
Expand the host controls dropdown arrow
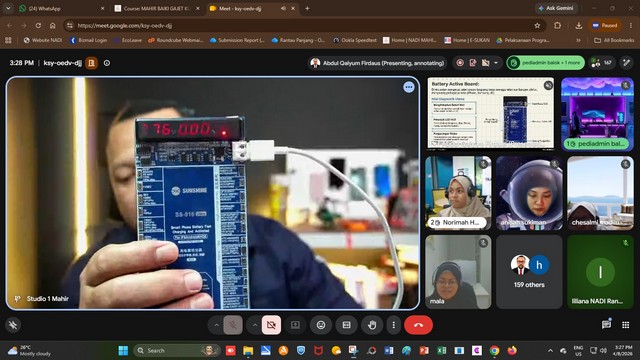tap(496, 63)
